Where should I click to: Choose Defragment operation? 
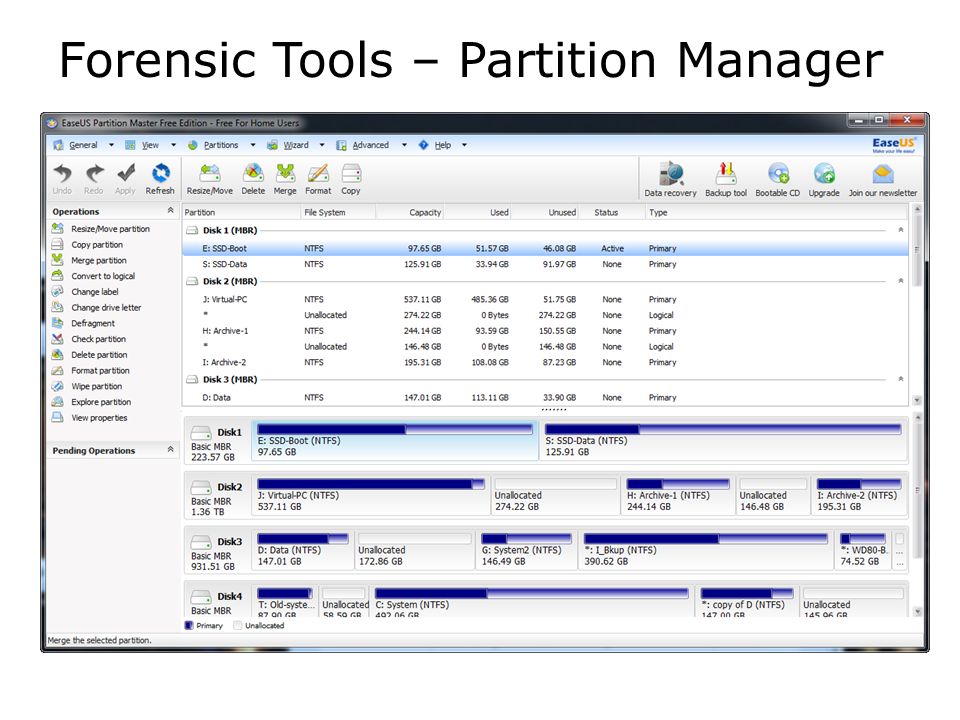92,324
